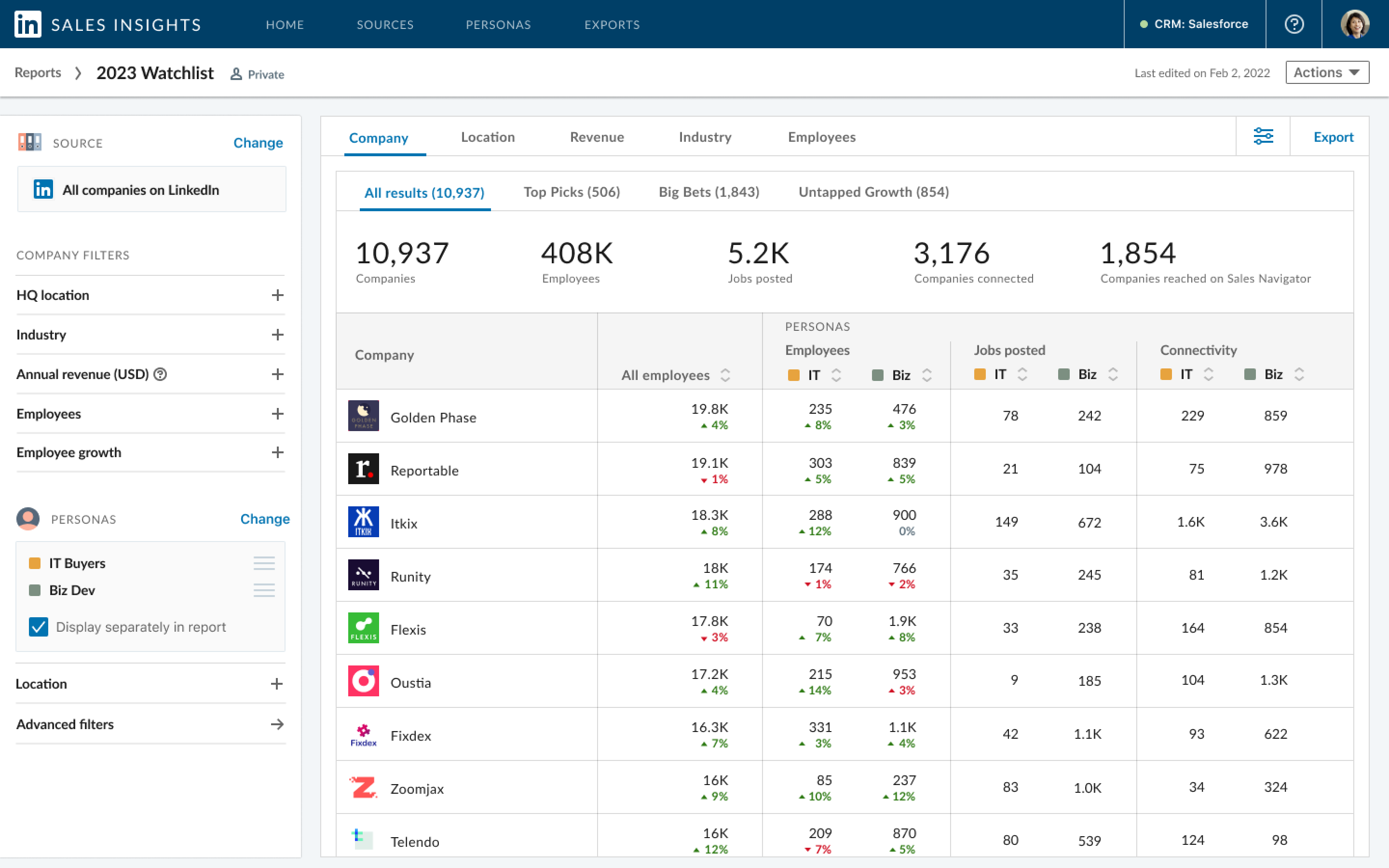The height and width of the screenshot is (868, 1389).
Task: Click the Oustia company logo
Action: click(363, 681)
